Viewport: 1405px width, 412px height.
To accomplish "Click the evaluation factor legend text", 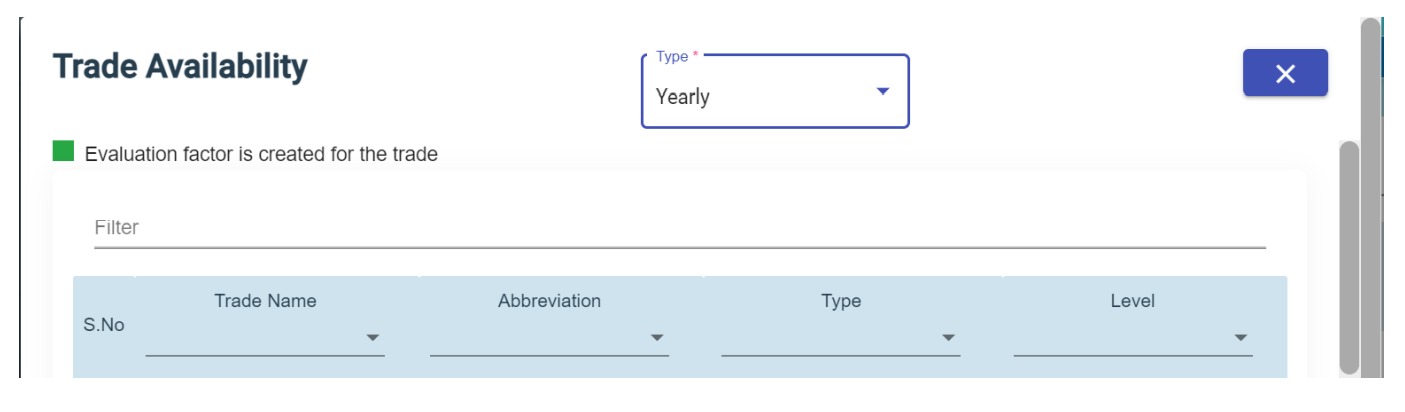I will click(261, 155).
